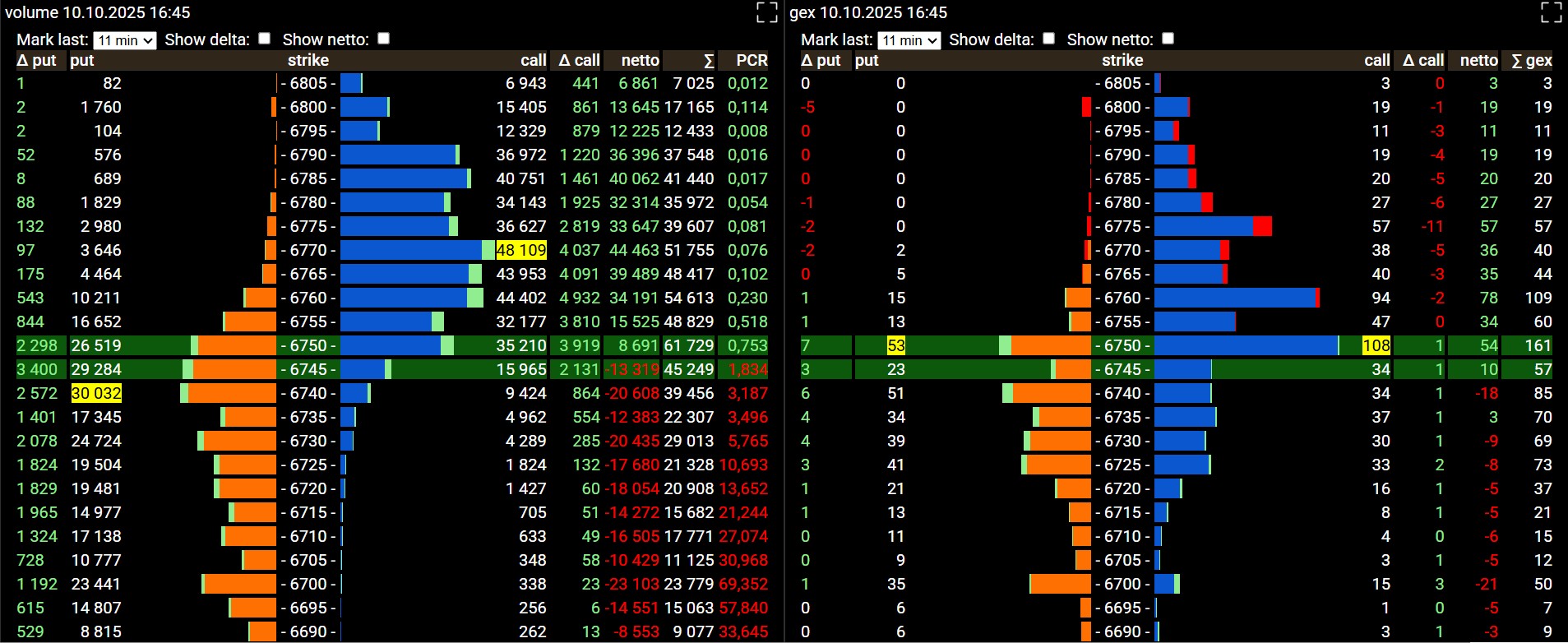Sort volume table by PCR column
This screenshot has height=643, width=1568.
click(752, 60)
